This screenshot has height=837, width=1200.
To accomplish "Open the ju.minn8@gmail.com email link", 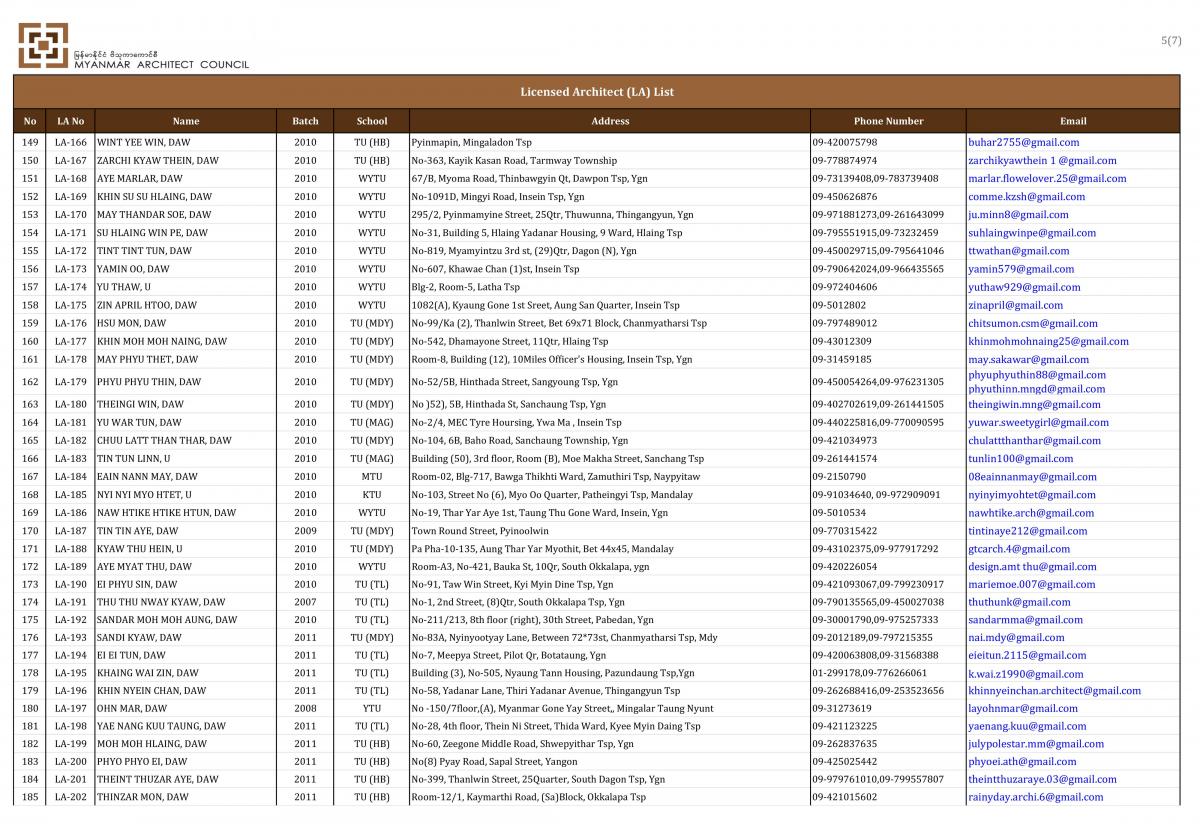I will tap(1018, 214).
